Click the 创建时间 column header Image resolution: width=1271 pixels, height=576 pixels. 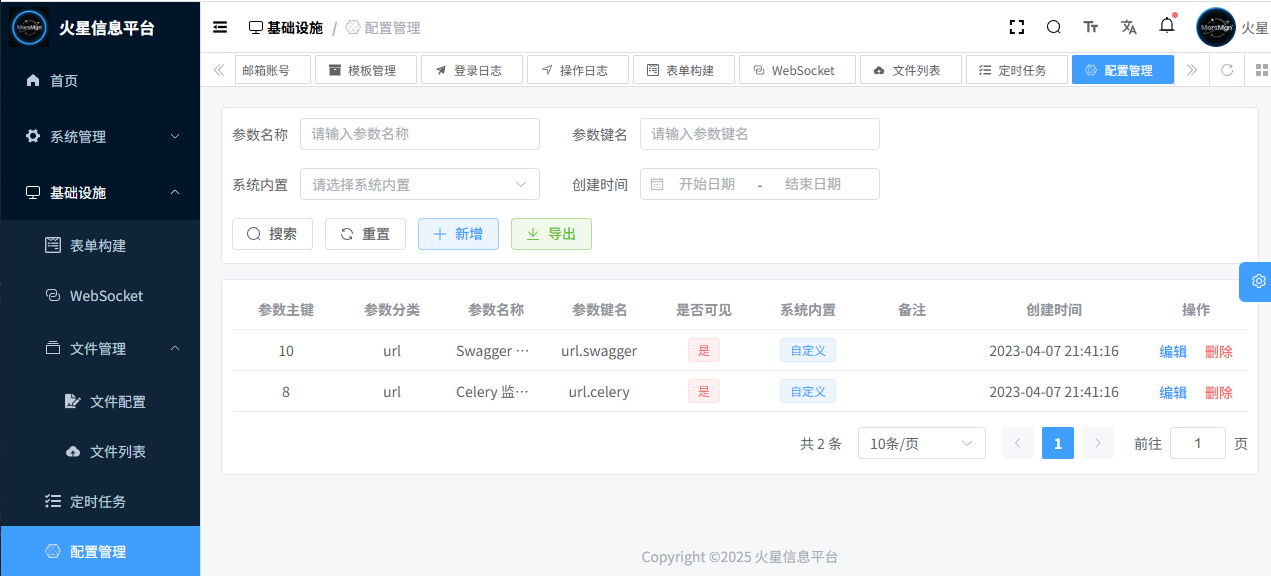[x=1054, y=310]
